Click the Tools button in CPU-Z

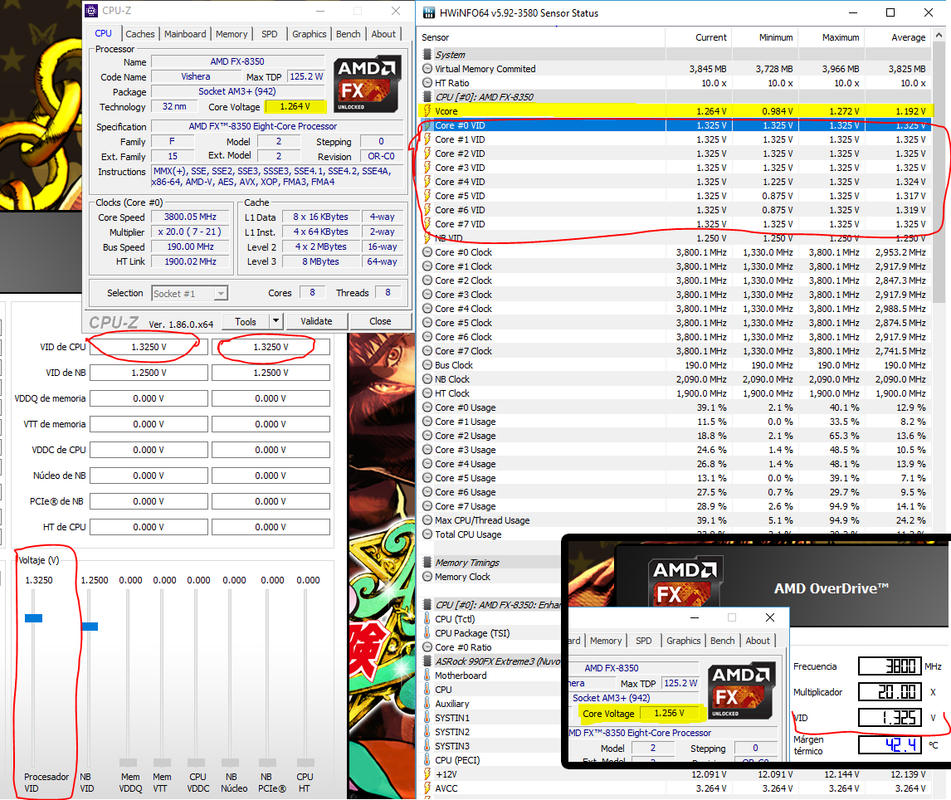pos(246,321)
